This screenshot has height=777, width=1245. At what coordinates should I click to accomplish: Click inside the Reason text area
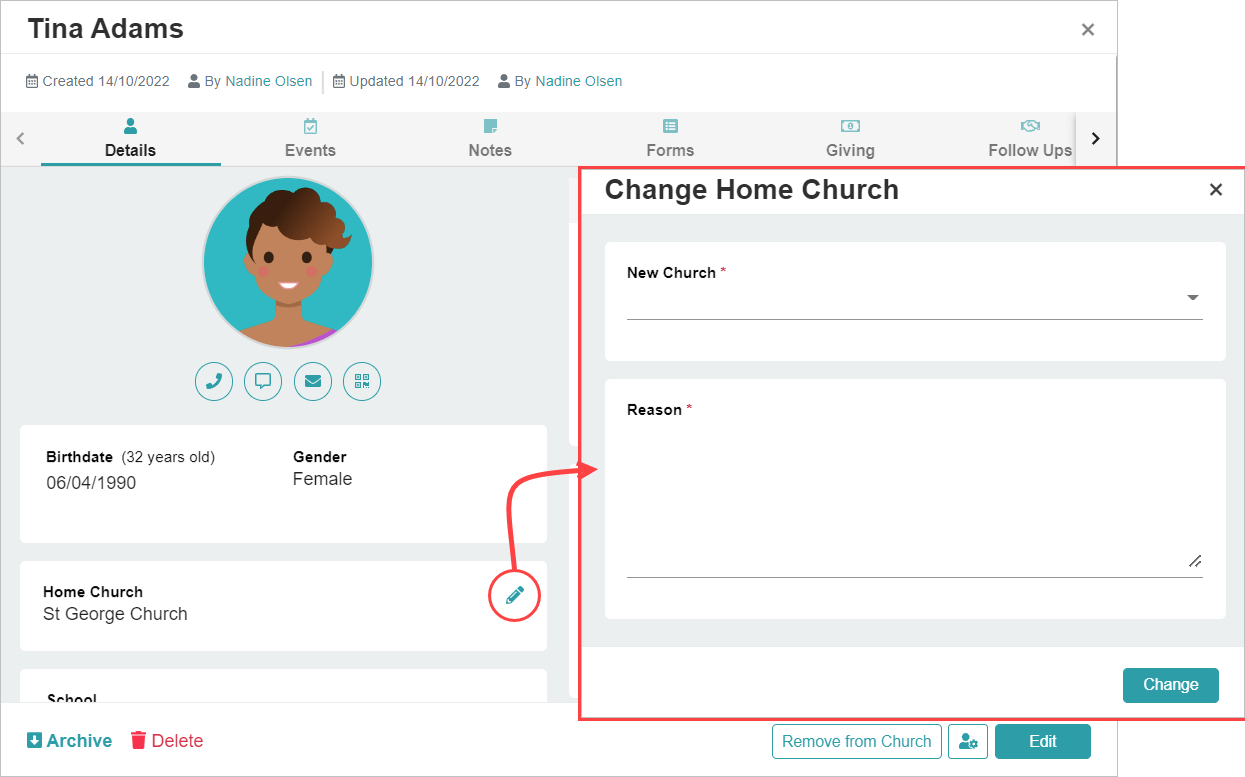pos(914,499)
